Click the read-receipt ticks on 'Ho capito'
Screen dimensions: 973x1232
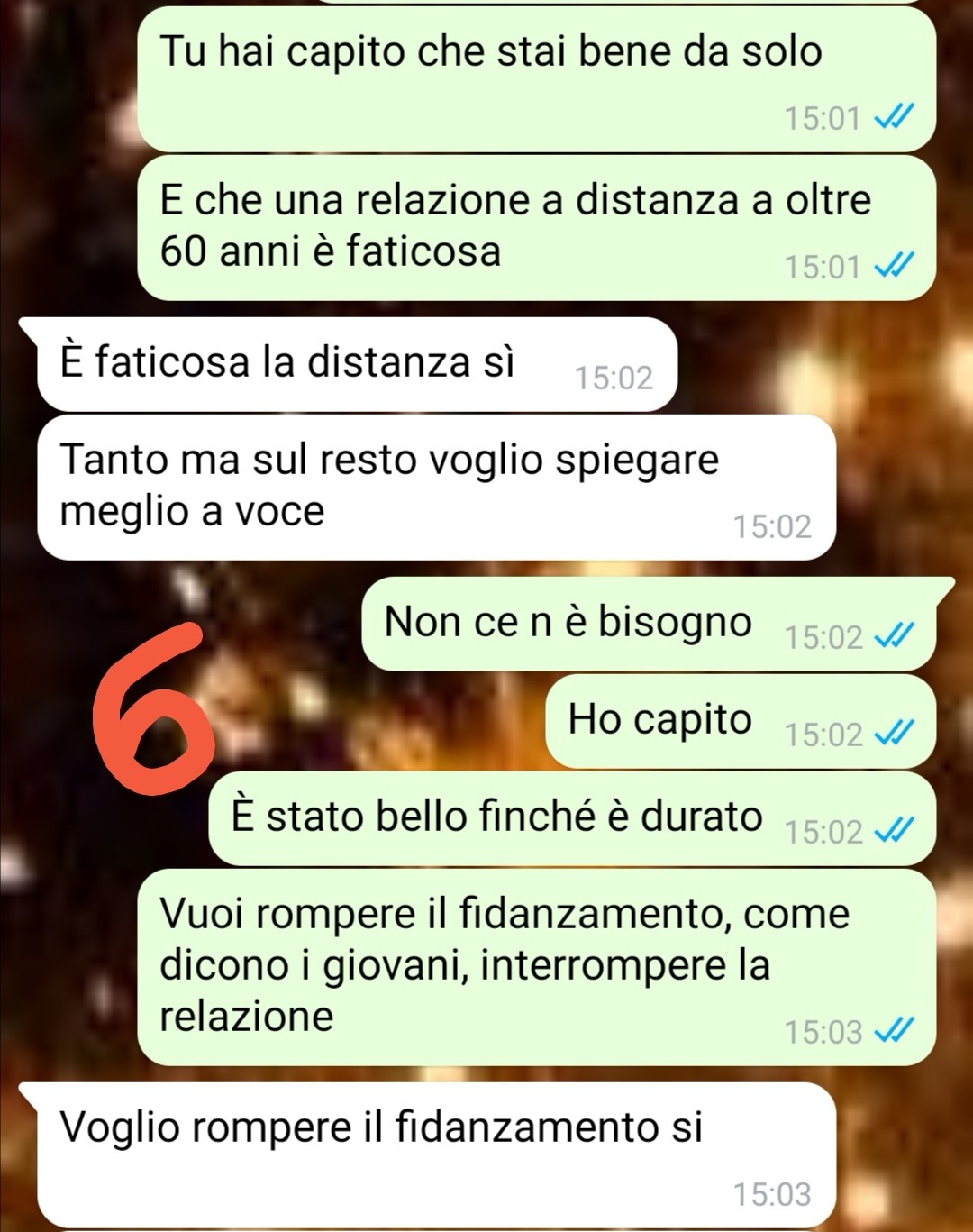(x=895, y=733)
